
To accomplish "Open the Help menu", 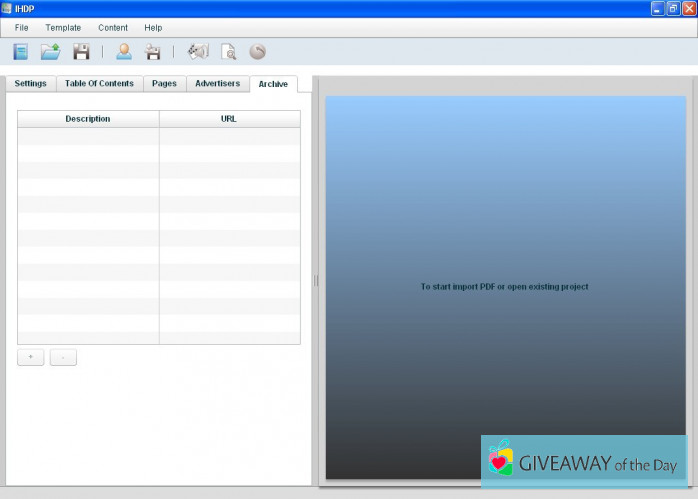I will pyautogui.click(x=153, y=28).
